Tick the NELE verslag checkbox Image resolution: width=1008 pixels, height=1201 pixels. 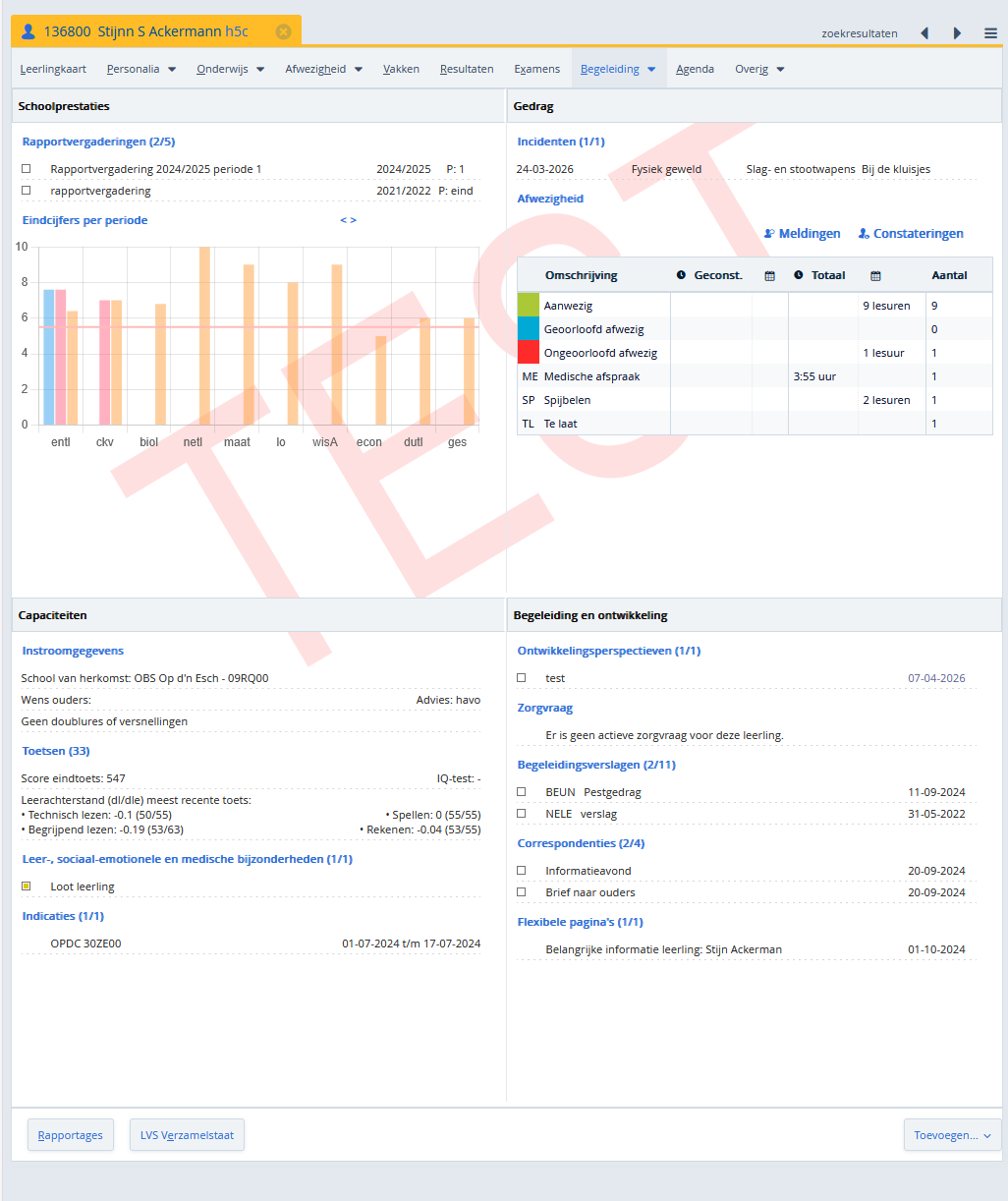tap(522, 814)
